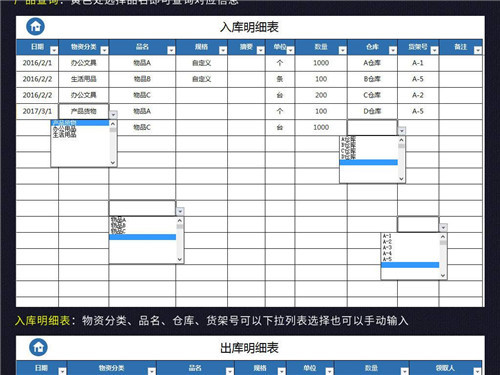Pick 物品A from the product name list

(x=118, y=220)
